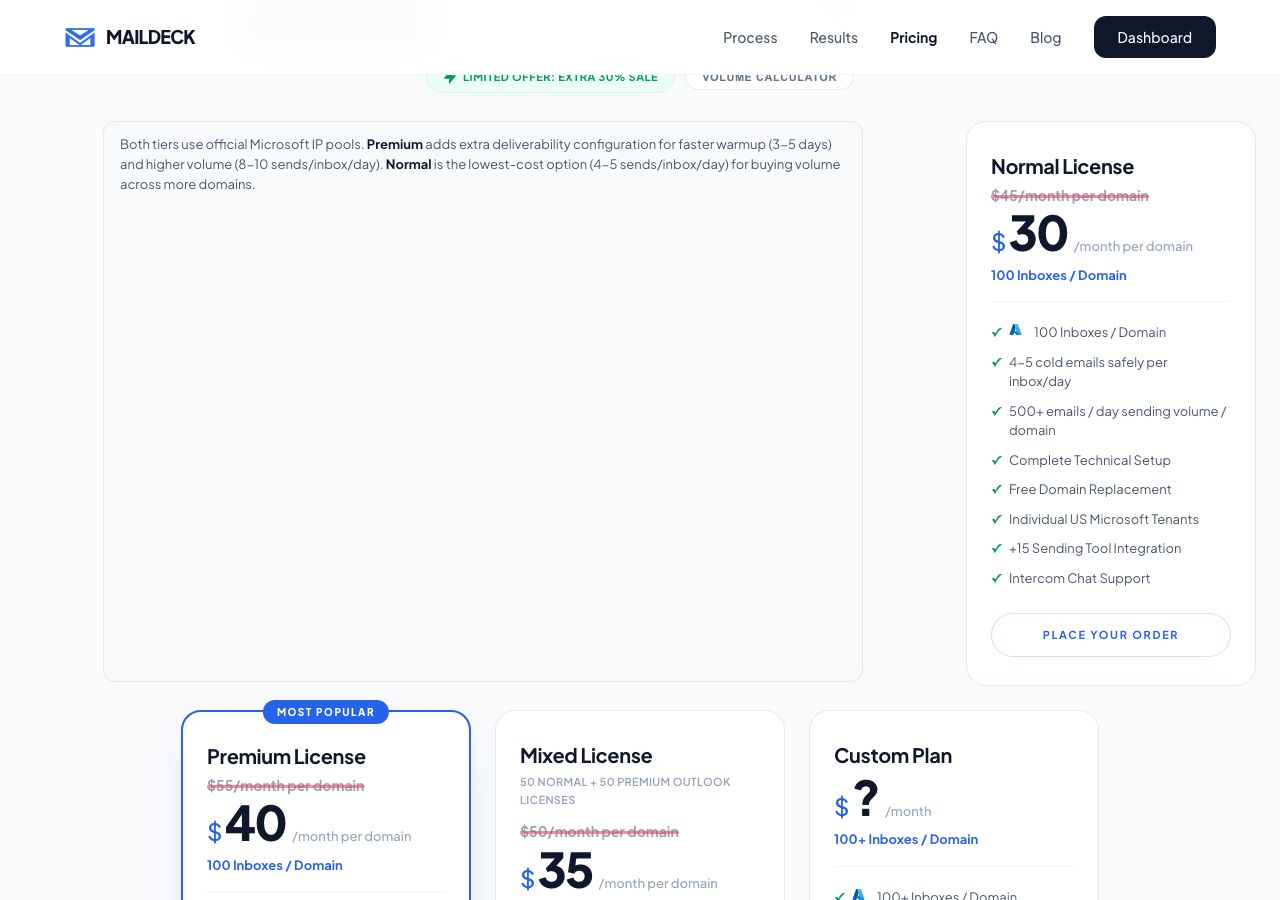The width and height of the screenshot is (1280, 900).
Task: Visit the Blog nav link
Action: pyautogui.click(x=1046, y=37)
